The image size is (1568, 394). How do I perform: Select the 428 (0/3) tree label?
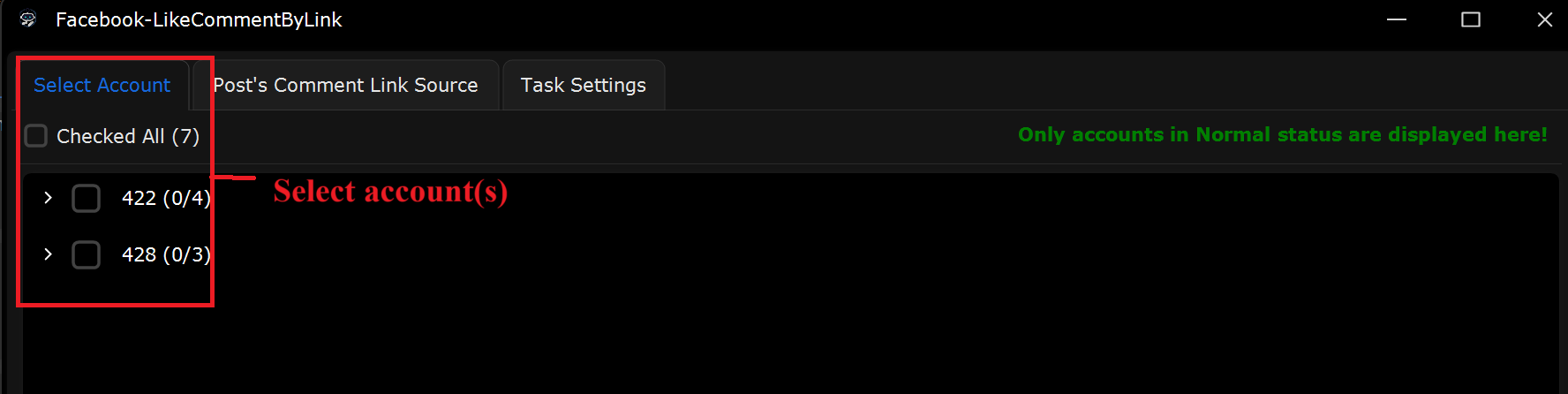166,254
